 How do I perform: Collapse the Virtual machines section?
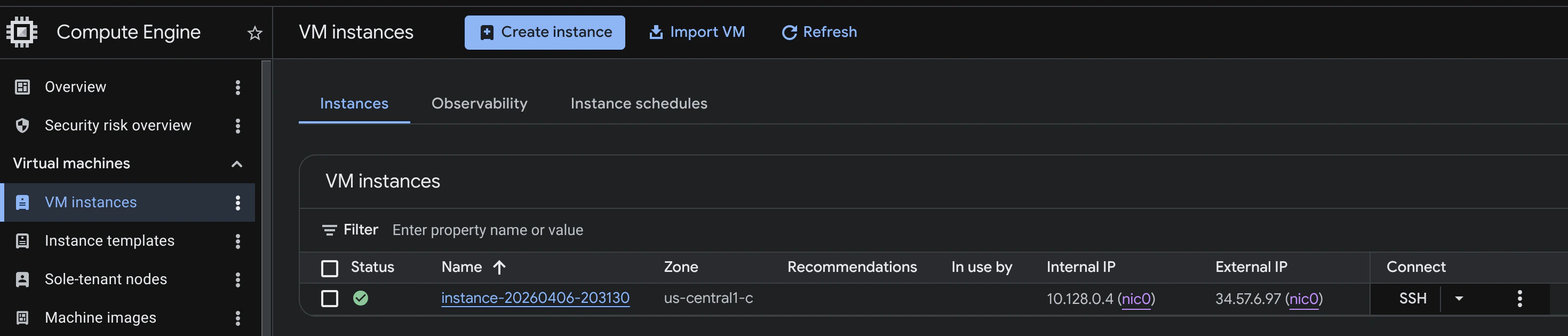(x=237, y=163)
